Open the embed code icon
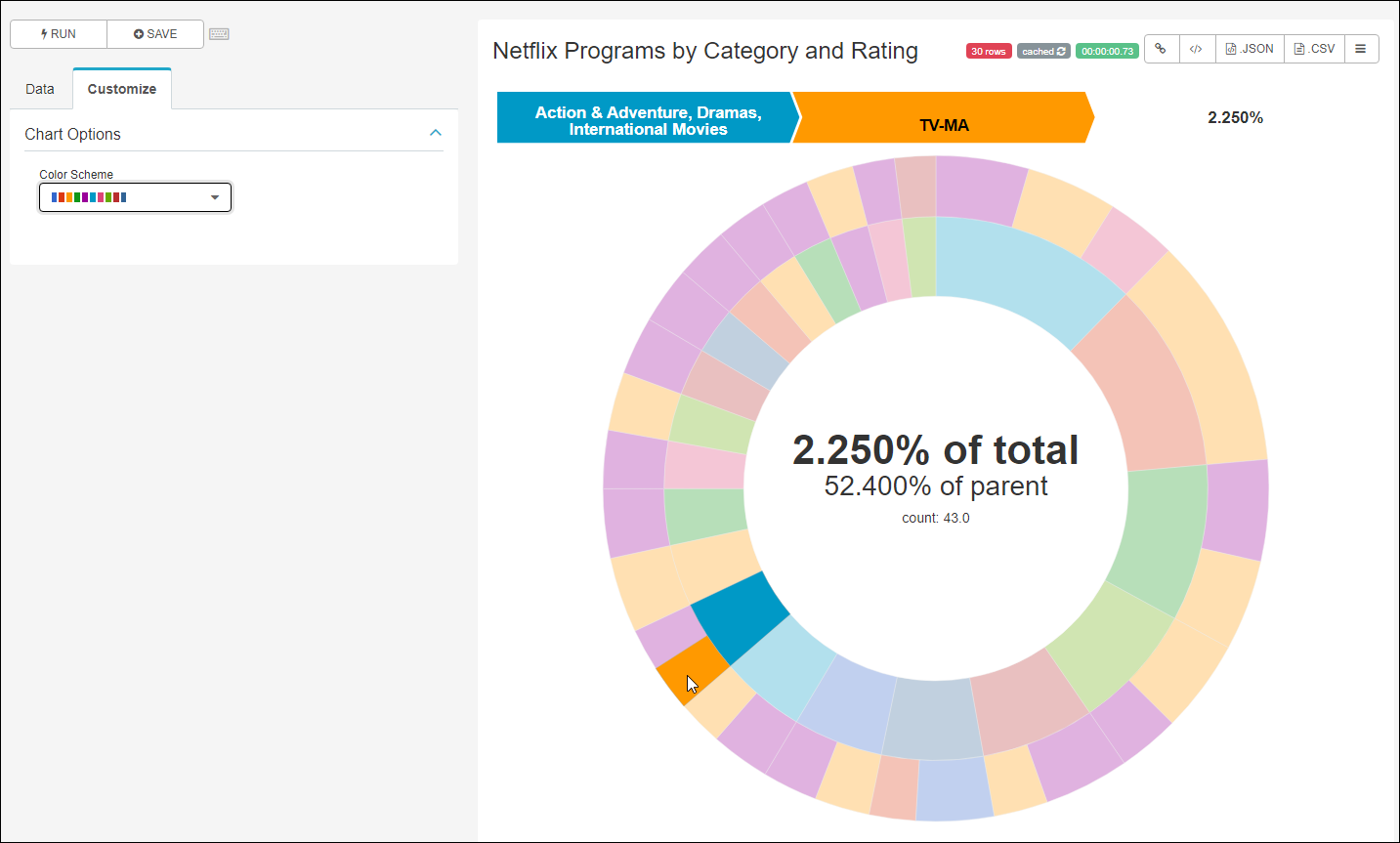 tap(1197, 49)
